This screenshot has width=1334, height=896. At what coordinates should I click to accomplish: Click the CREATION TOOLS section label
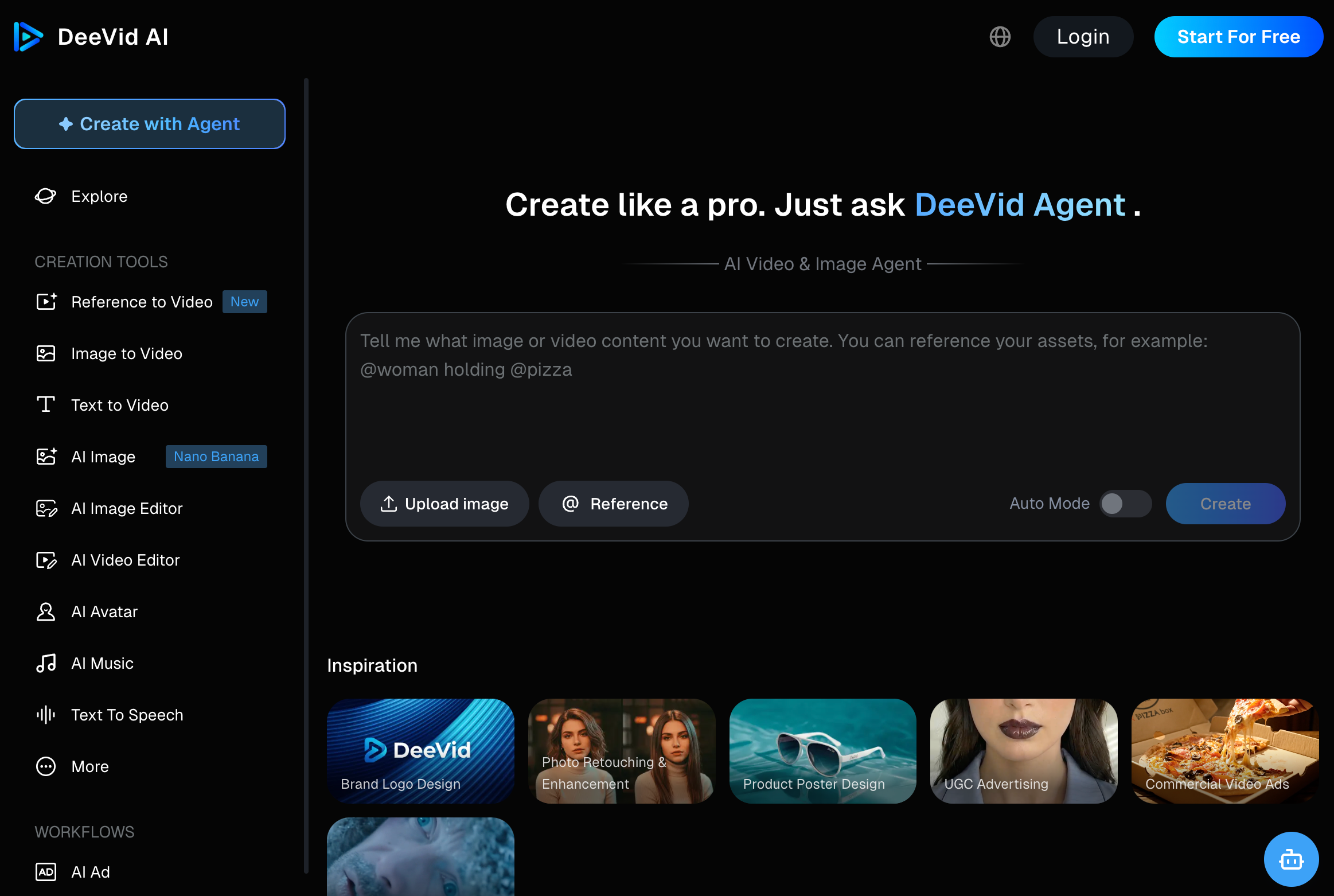tap(101, 262)
